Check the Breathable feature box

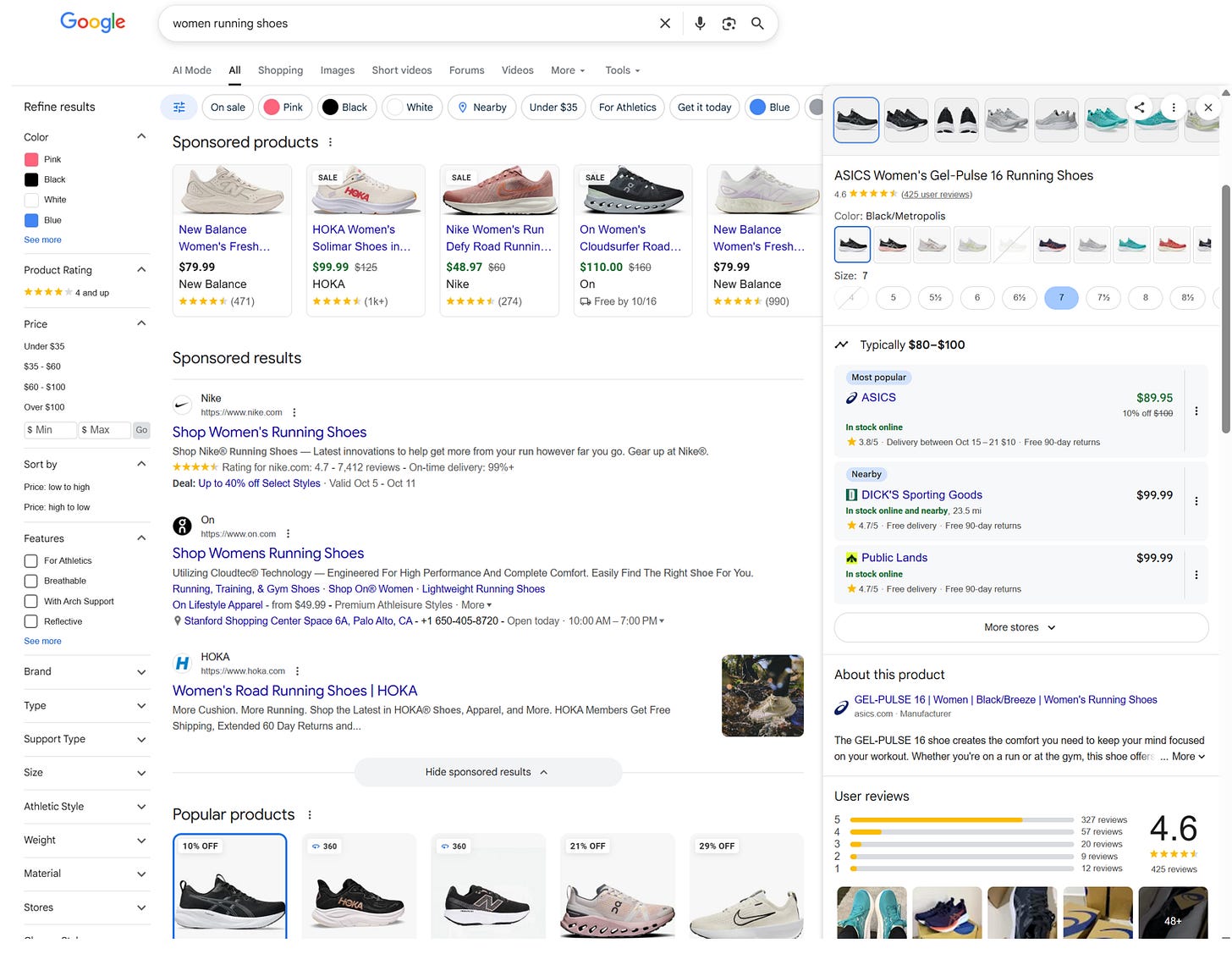point(30,581)
